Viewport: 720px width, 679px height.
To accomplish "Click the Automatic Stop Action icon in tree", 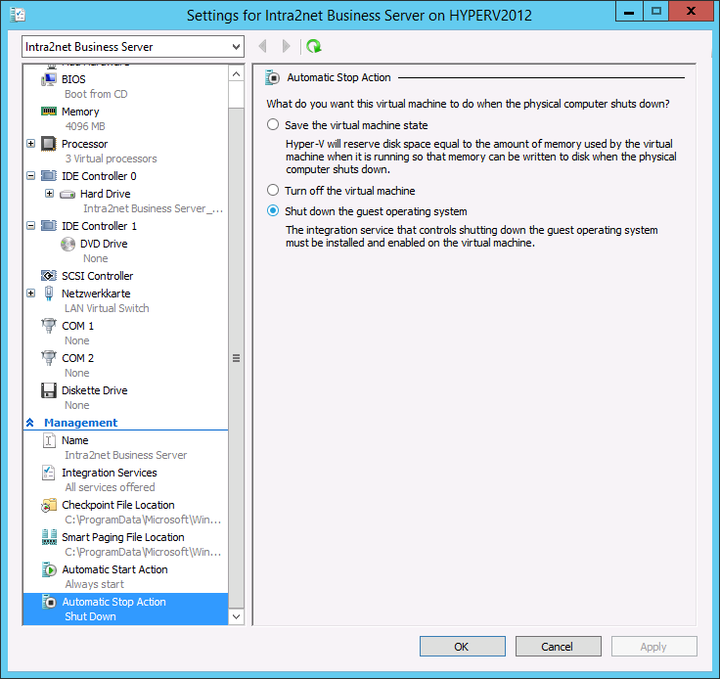I will [x=49, y=602].
